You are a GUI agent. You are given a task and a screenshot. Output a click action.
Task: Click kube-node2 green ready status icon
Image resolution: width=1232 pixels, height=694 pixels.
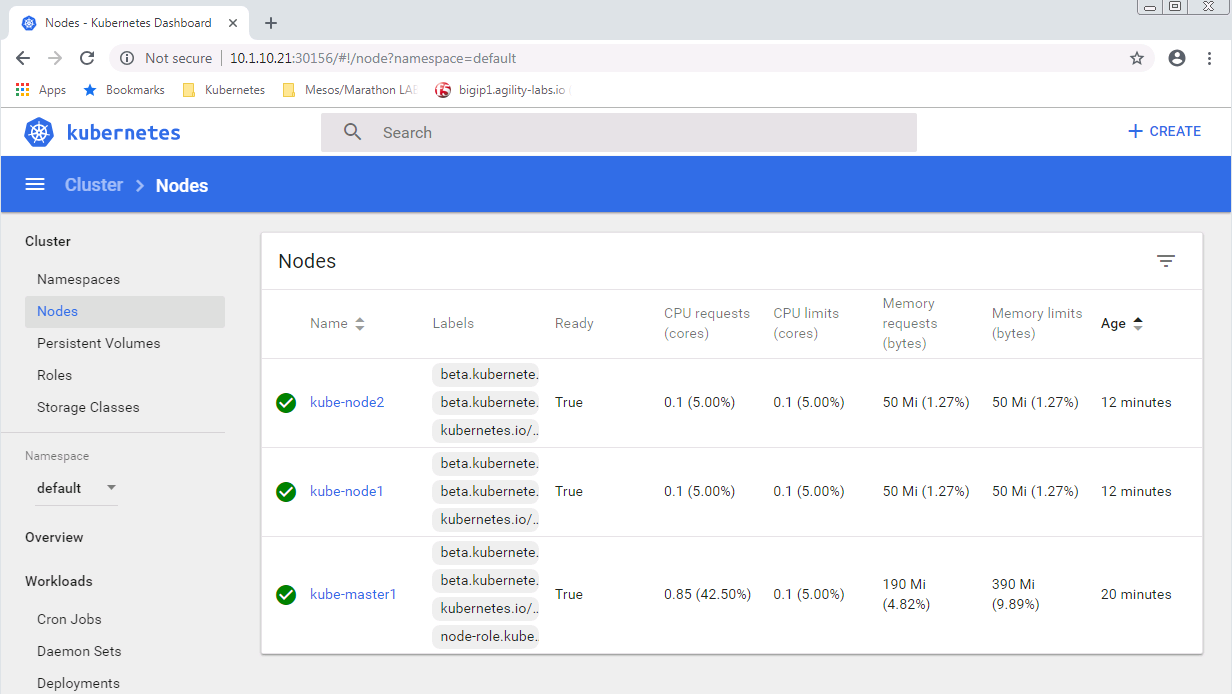coord(286,402)
